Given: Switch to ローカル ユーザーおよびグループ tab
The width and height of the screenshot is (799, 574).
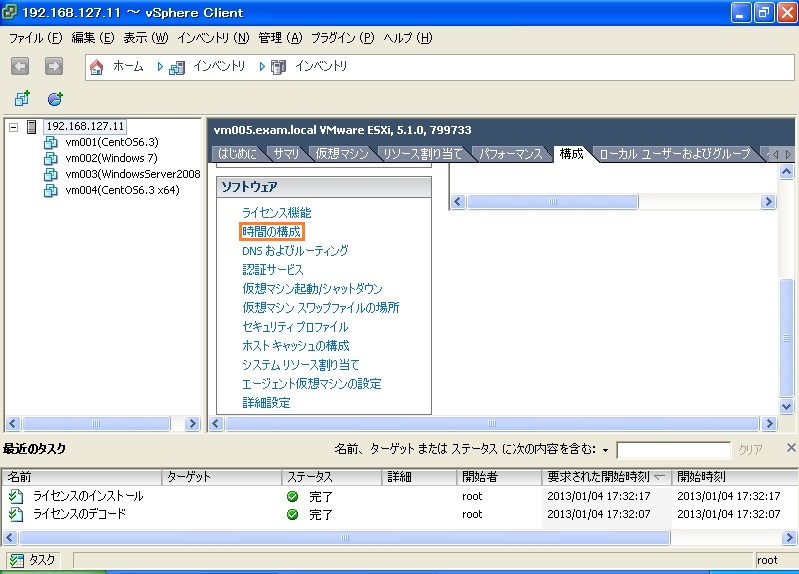Looking at the screenshot, I should (675, 153).
